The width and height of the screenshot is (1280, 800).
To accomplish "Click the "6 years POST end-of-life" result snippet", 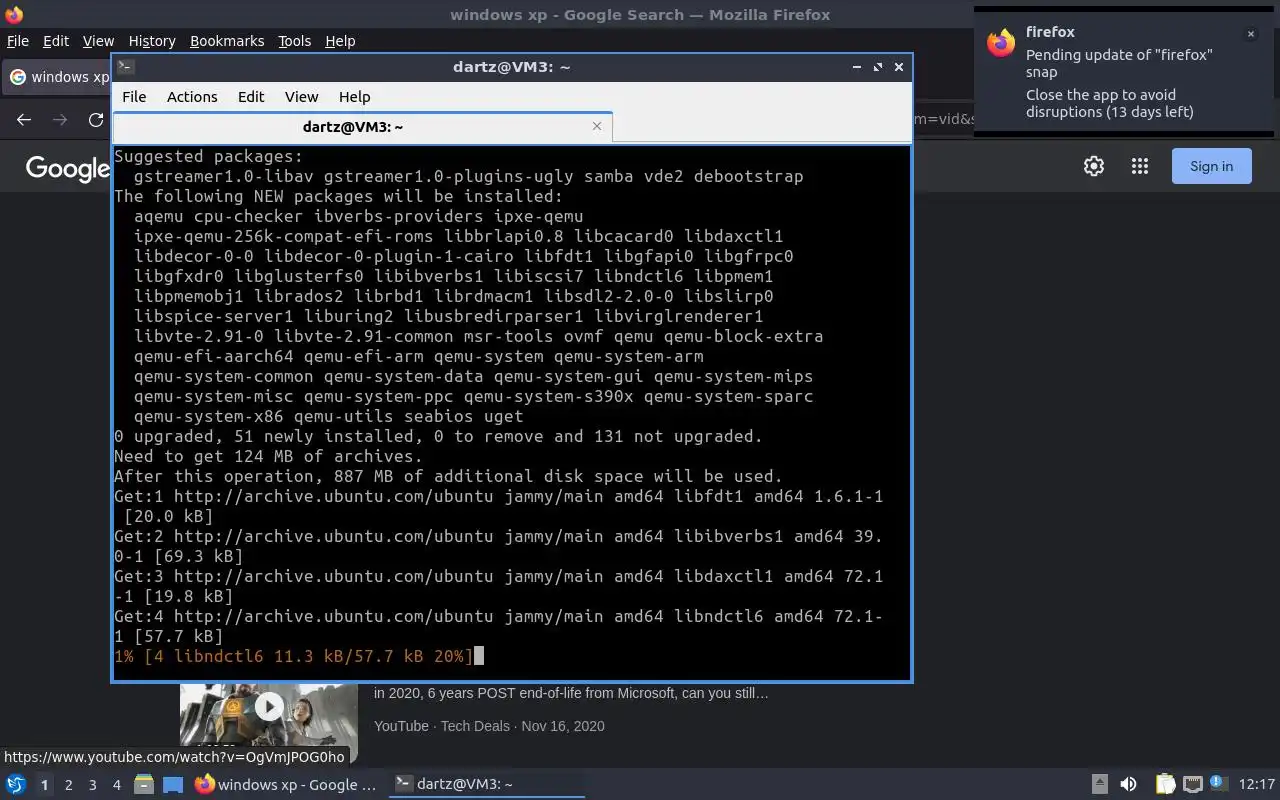I will pyautogui.click(x=572, y=693).
